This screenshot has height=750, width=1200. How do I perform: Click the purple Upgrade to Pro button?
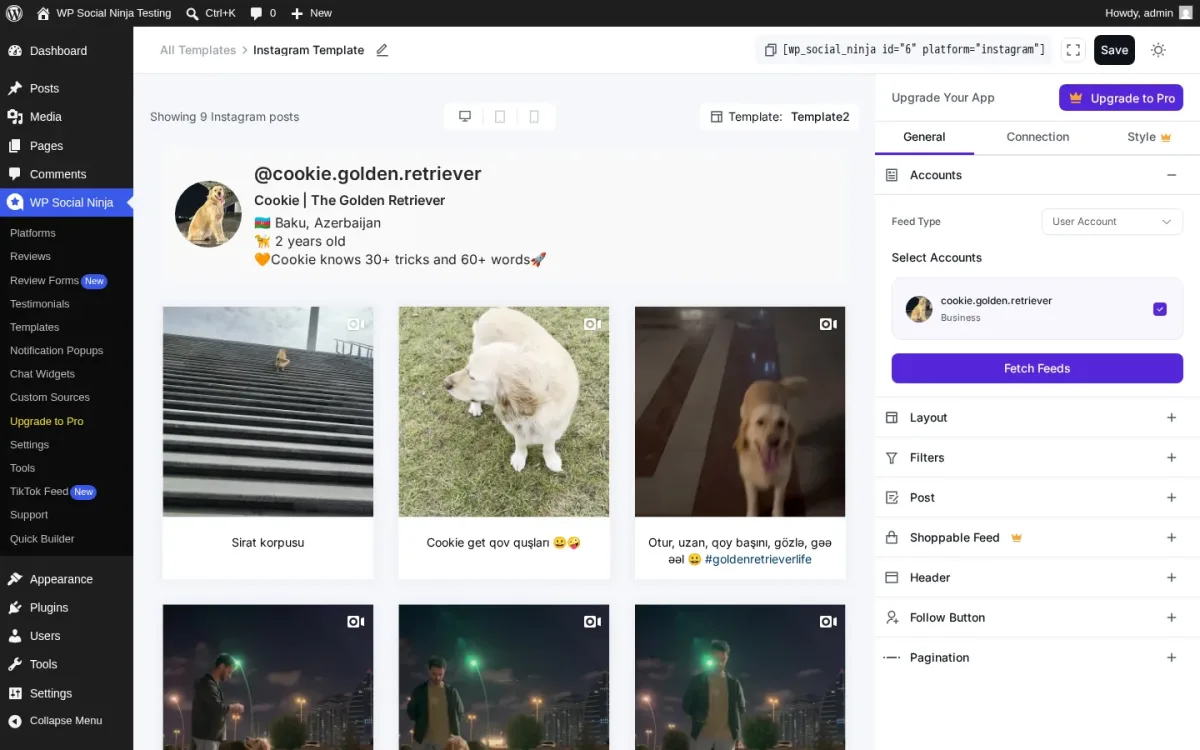point(1121,98)
